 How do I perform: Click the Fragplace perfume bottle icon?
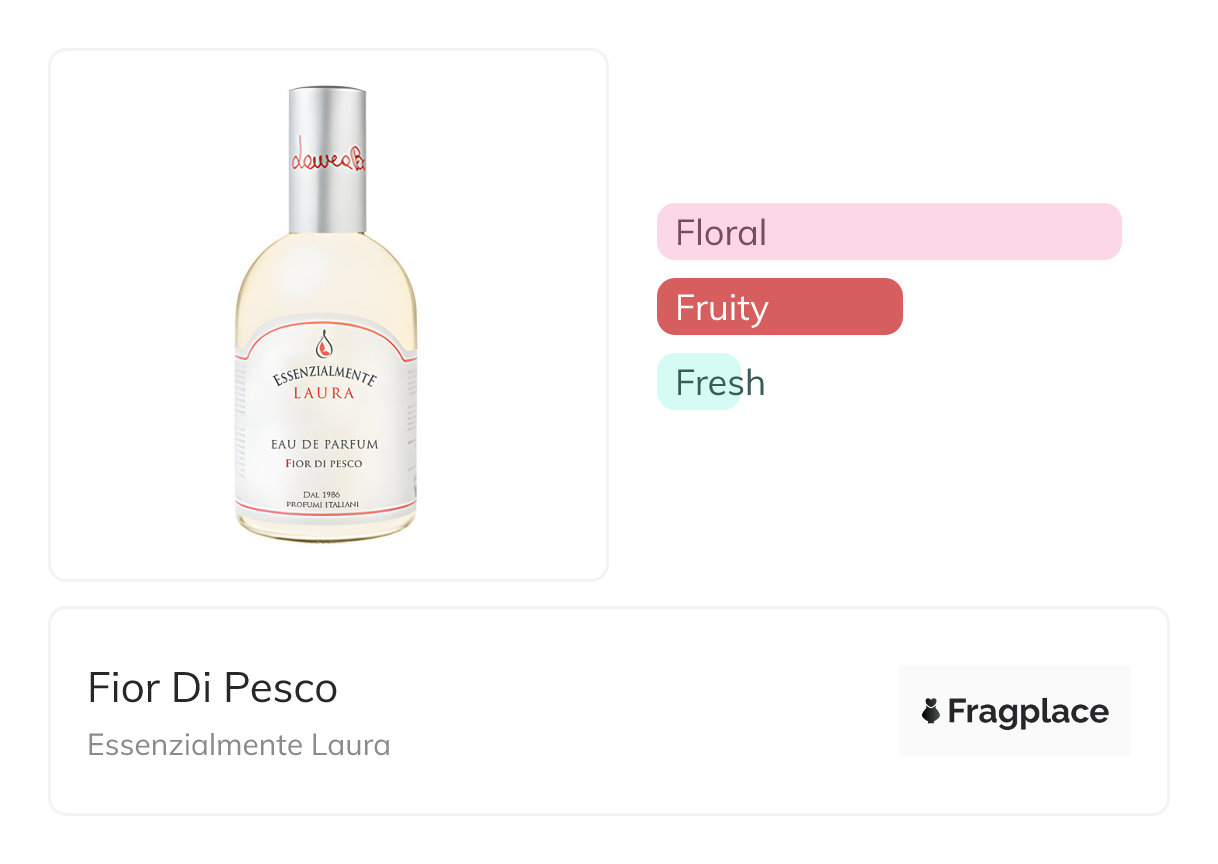coord(931,711)
